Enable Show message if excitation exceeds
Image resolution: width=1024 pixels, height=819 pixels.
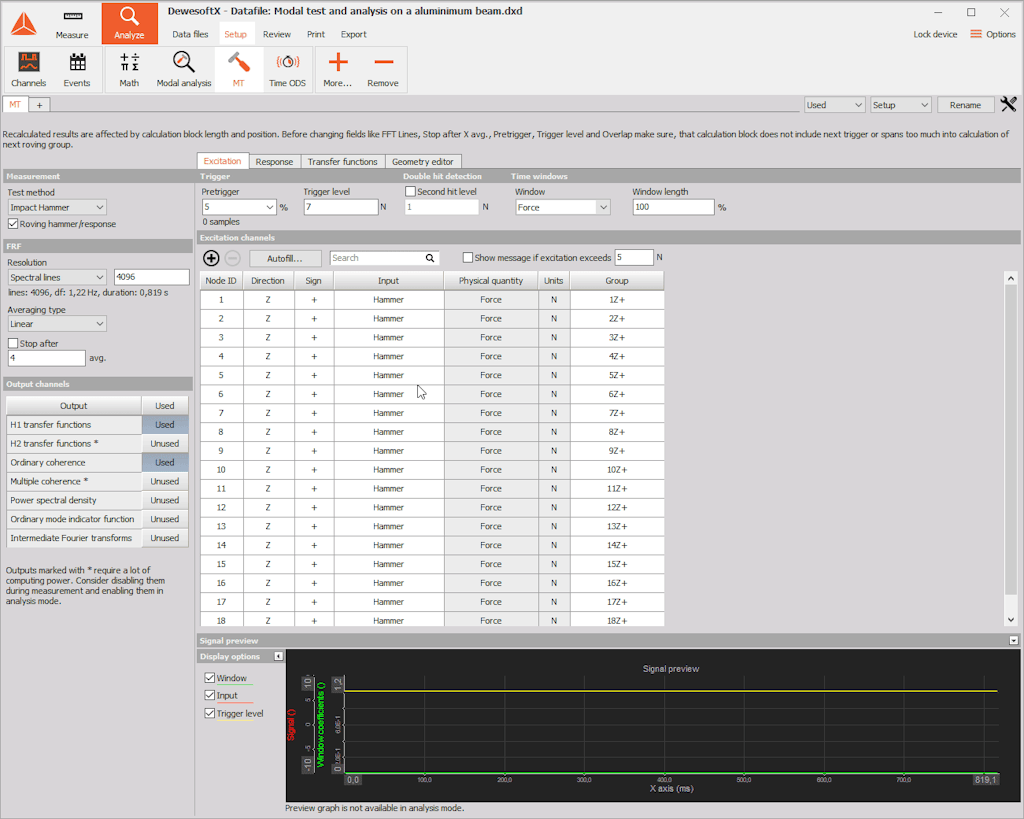coord(468,257)
